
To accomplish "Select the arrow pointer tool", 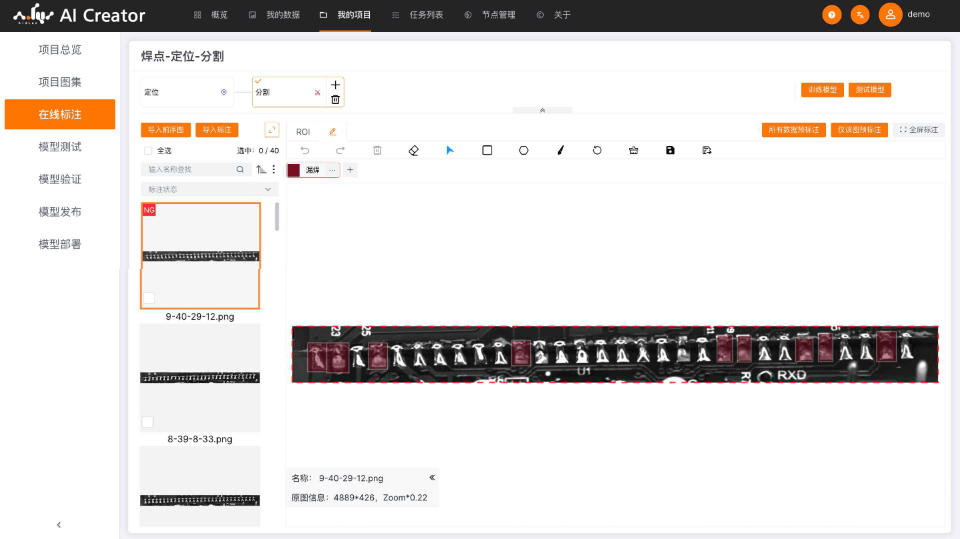I will pos(450,150).
